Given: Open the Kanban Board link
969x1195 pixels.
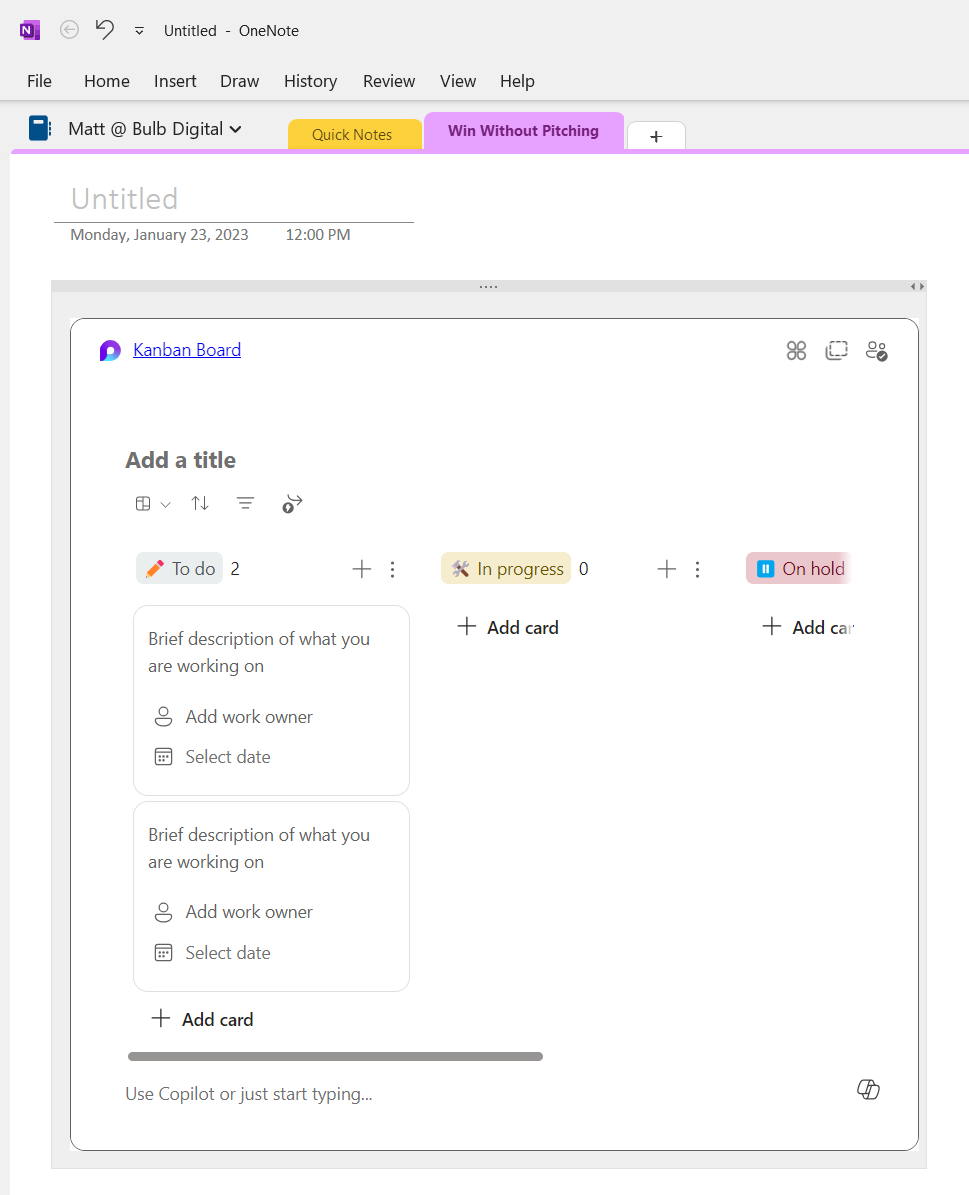Looking at the screenshot, I should pyautogui.click(x=187, y=350).
